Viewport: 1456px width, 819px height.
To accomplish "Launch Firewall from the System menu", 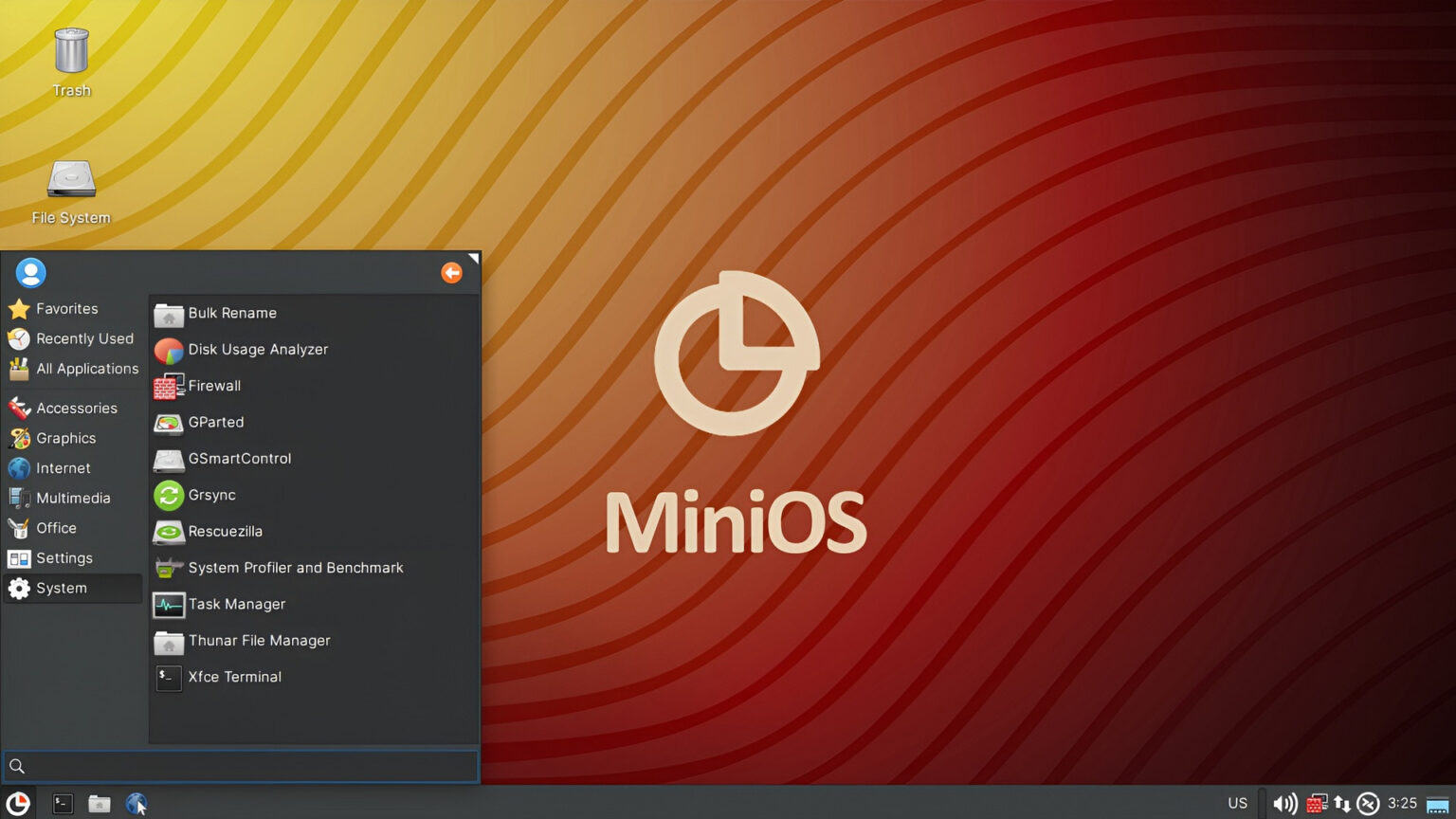I will pyautogui.click(x=213, y=386).
